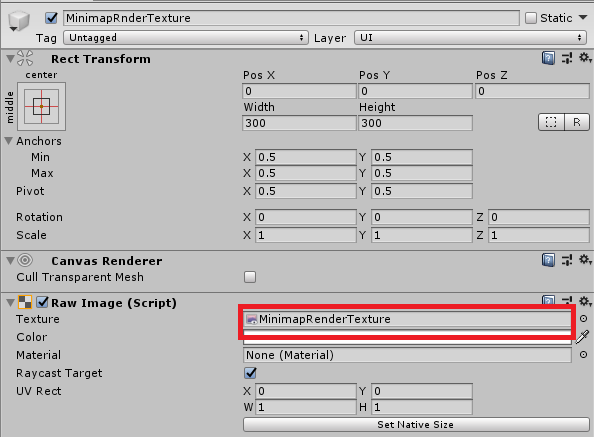This screenshot has height=437, width=594.
Task: Click Pivot X field
Action: pos(306,191)
